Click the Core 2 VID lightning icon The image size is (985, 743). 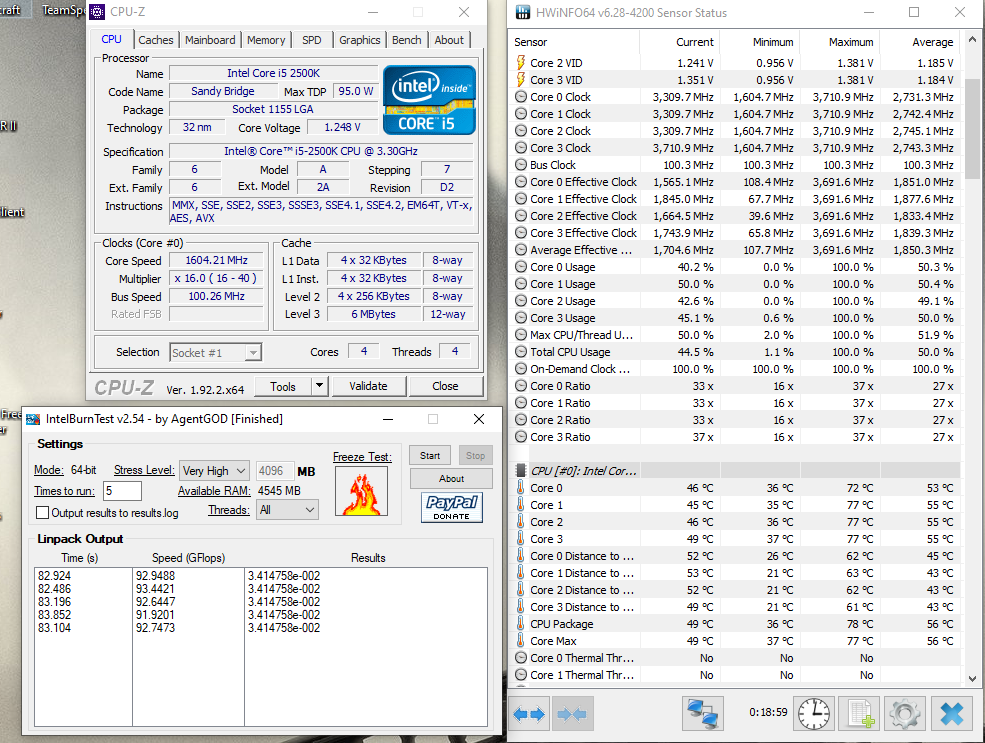pyautogui.click(x=521, y=63)
